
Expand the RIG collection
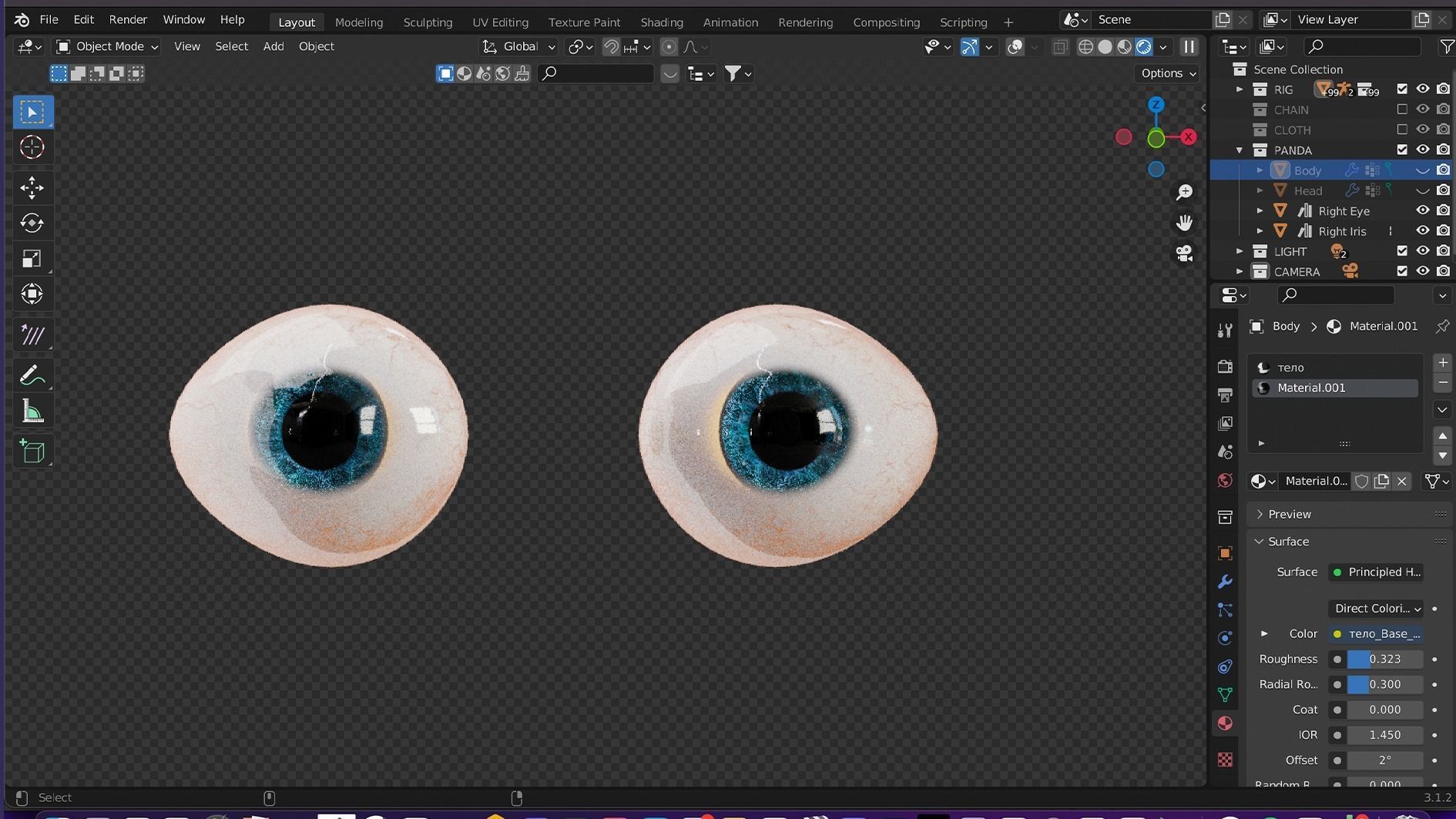click(x=1240, y=89)
